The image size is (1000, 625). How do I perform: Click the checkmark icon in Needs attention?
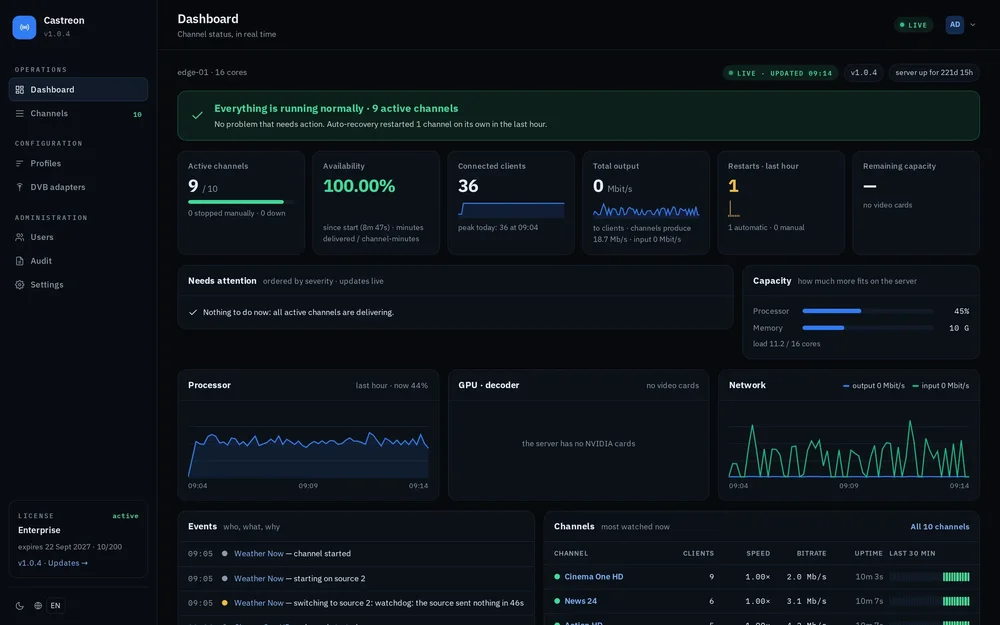193,312
